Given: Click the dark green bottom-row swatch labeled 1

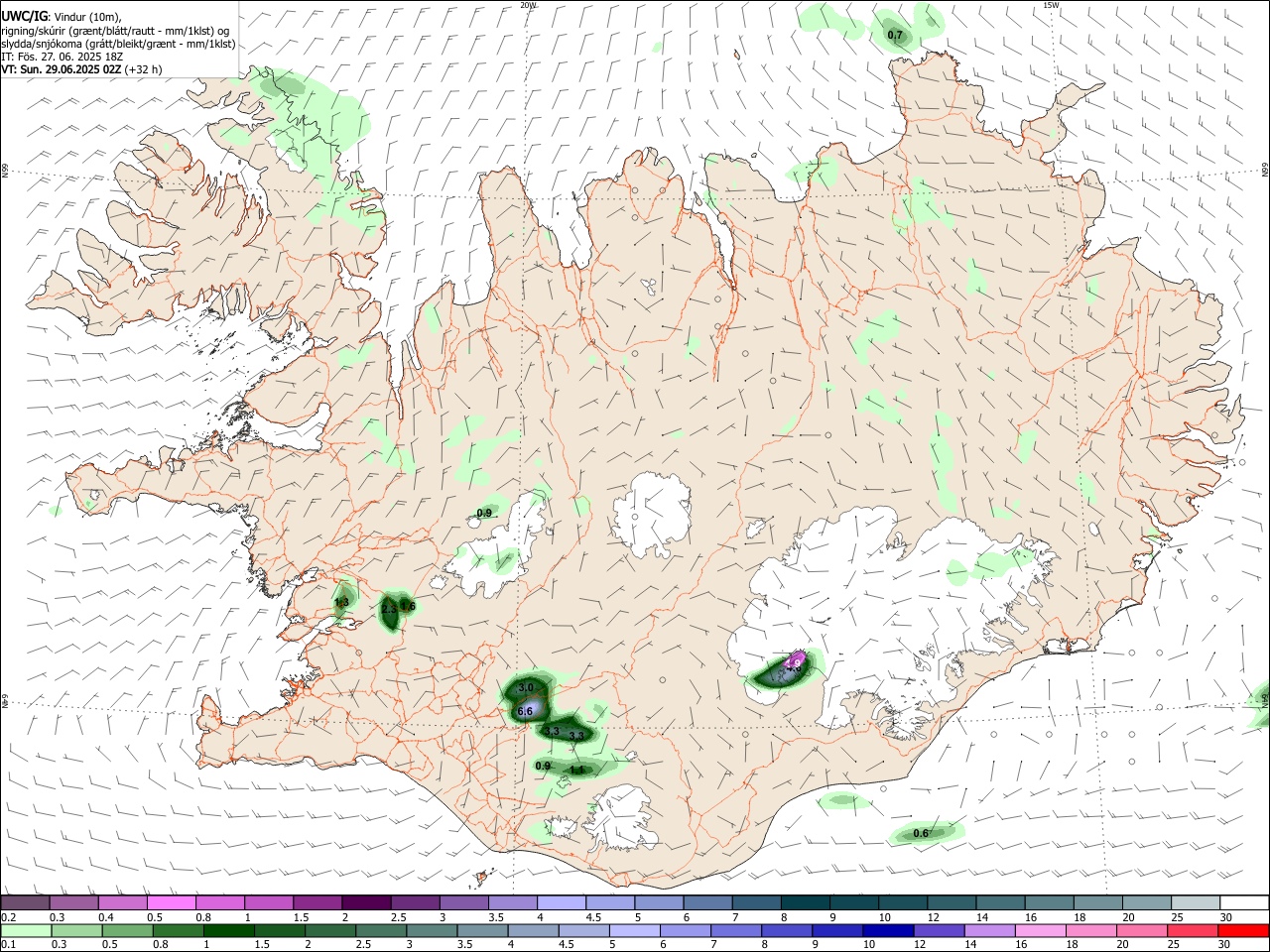Looking at the screenshot, I should coord(228,930).
